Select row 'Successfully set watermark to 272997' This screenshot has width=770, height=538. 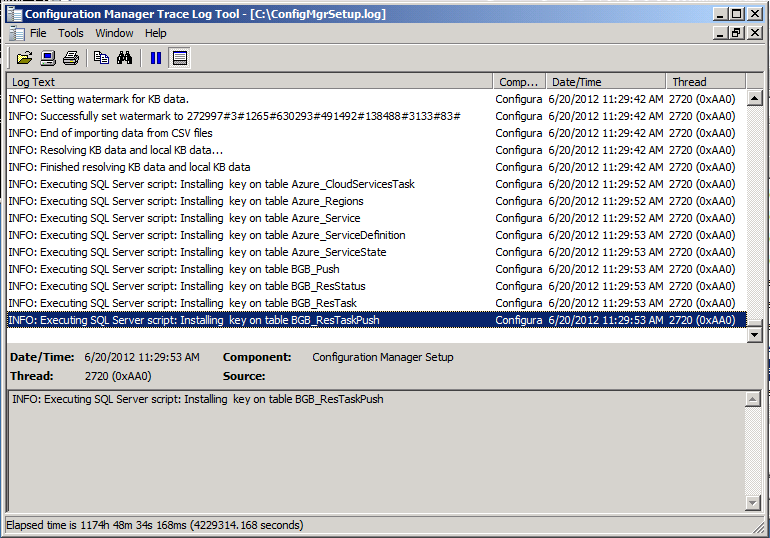point(377,116)
